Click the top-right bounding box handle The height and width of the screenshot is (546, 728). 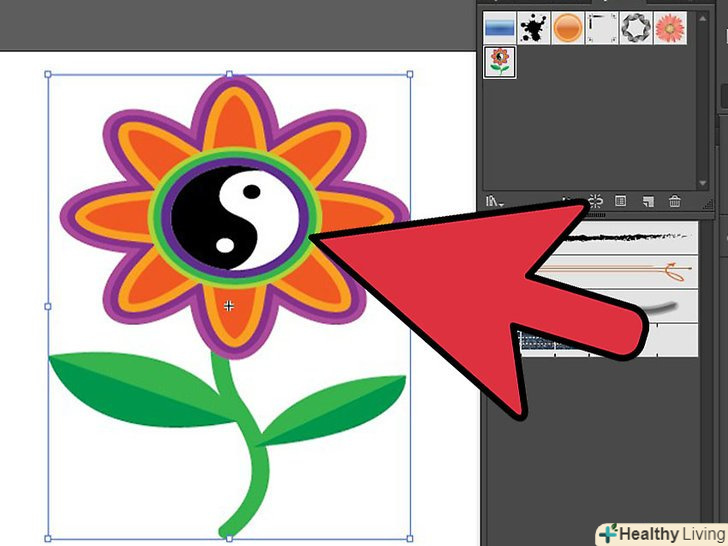click(x=410, y=75)
